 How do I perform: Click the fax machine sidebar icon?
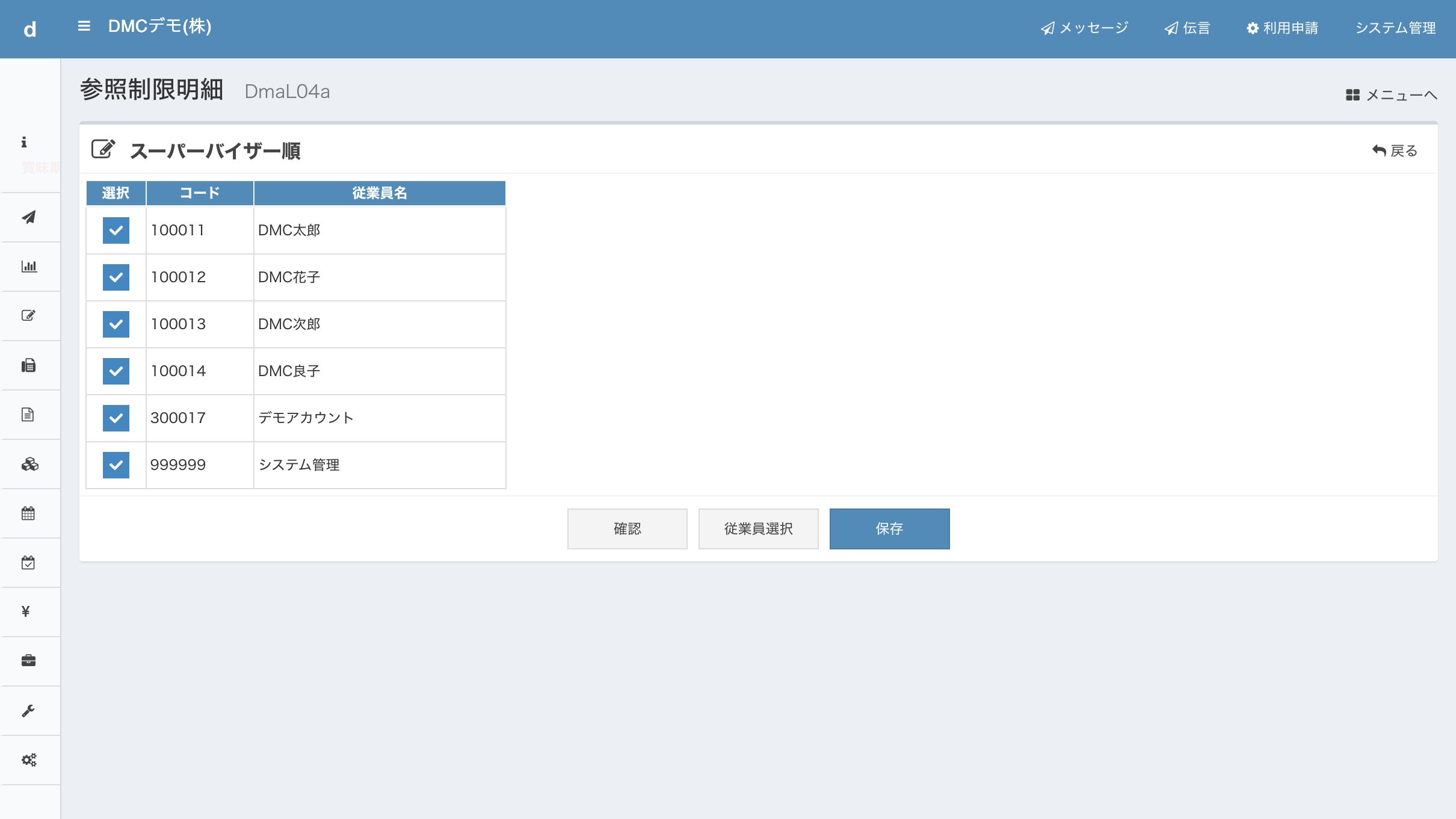[x=29, y=365]
